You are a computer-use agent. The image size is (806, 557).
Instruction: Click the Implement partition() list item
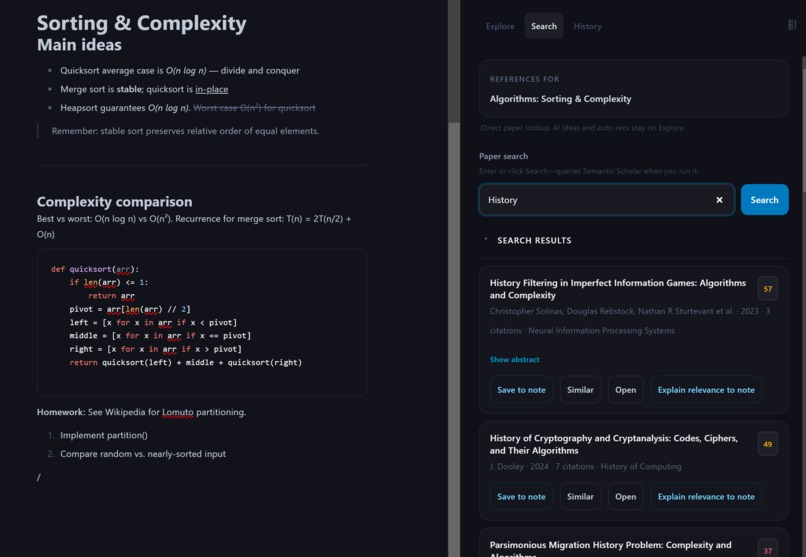pyautogui.click(x=103, y=435)
